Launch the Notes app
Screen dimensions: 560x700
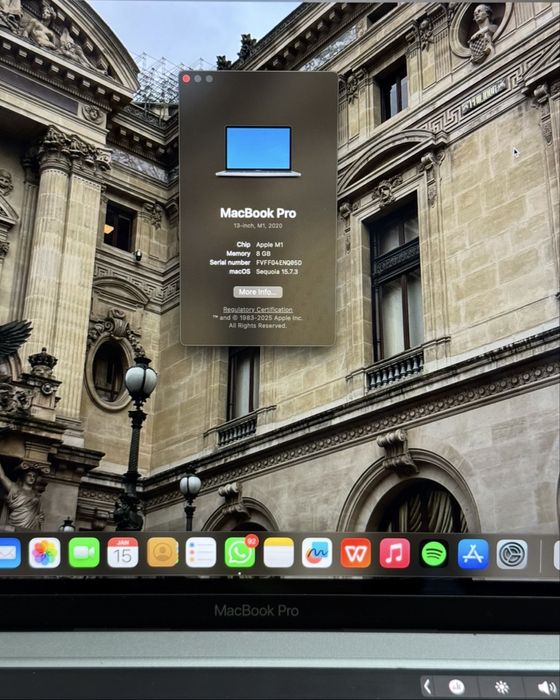[x=279, y=553]
